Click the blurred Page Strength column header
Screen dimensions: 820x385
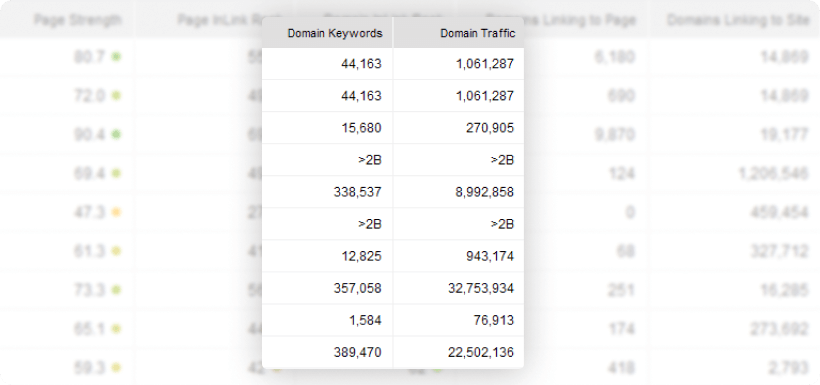coord(77,20)
